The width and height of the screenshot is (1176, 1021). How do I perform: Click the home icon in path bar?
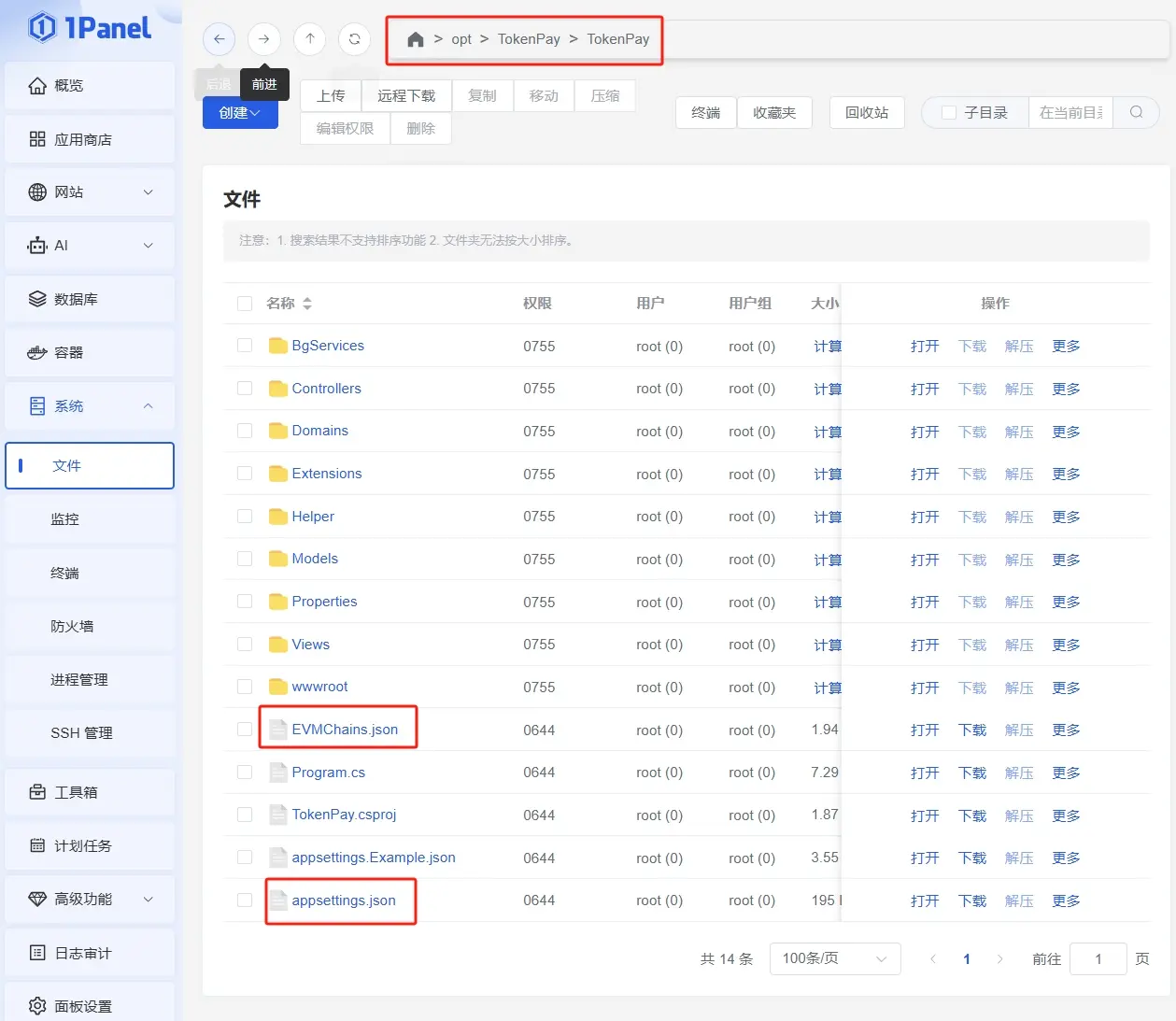point(416,39)
